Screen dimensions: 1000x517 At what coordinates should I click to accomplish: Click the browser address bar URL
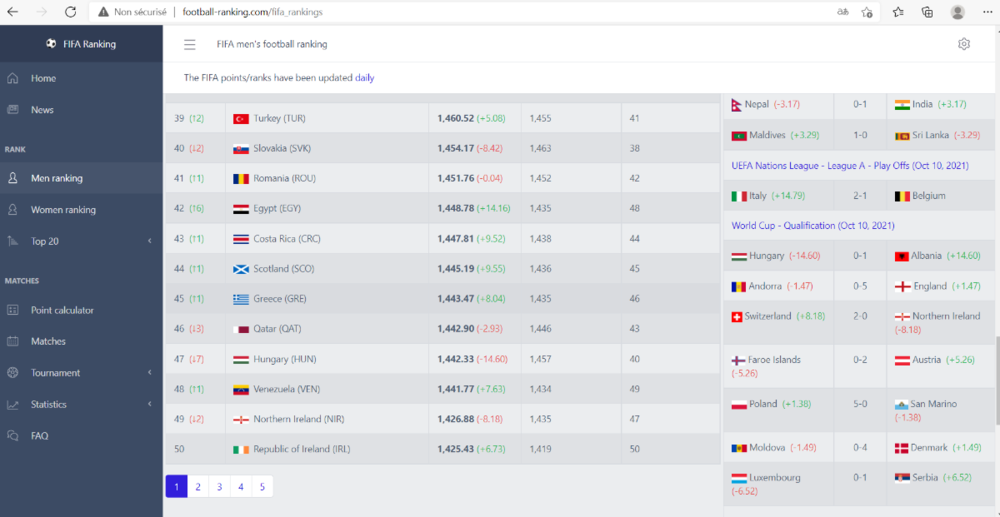point(252,12)
